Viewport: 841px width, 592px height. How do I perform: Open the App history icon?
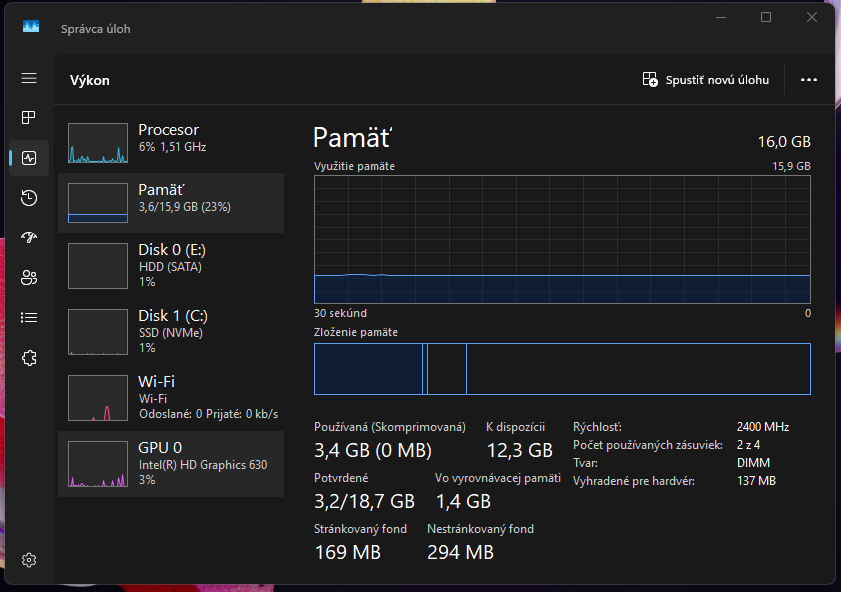pyautogui.click(x=29, y=198)
